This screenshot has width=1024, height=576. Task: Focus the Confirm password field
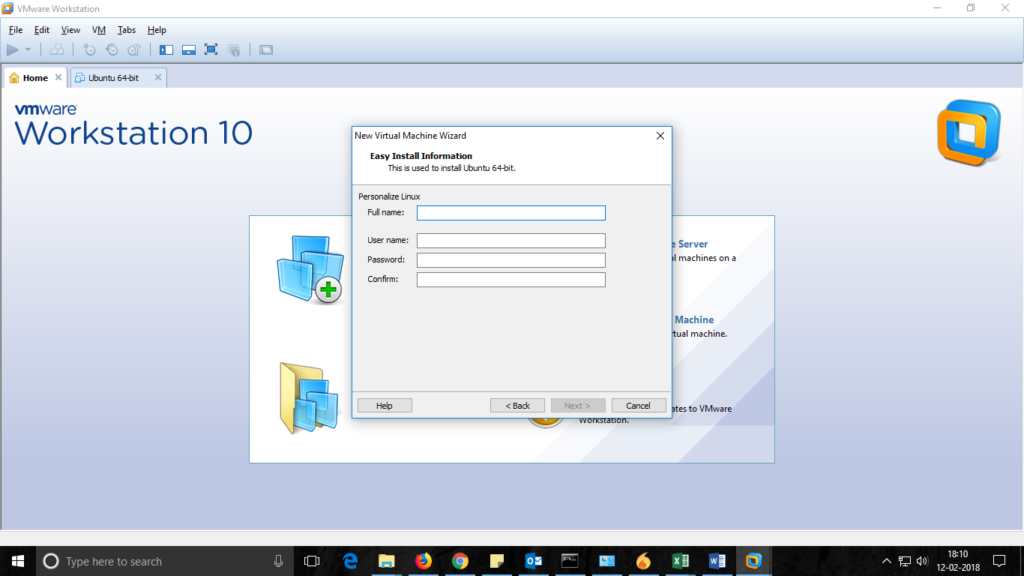tap(511, 279)
